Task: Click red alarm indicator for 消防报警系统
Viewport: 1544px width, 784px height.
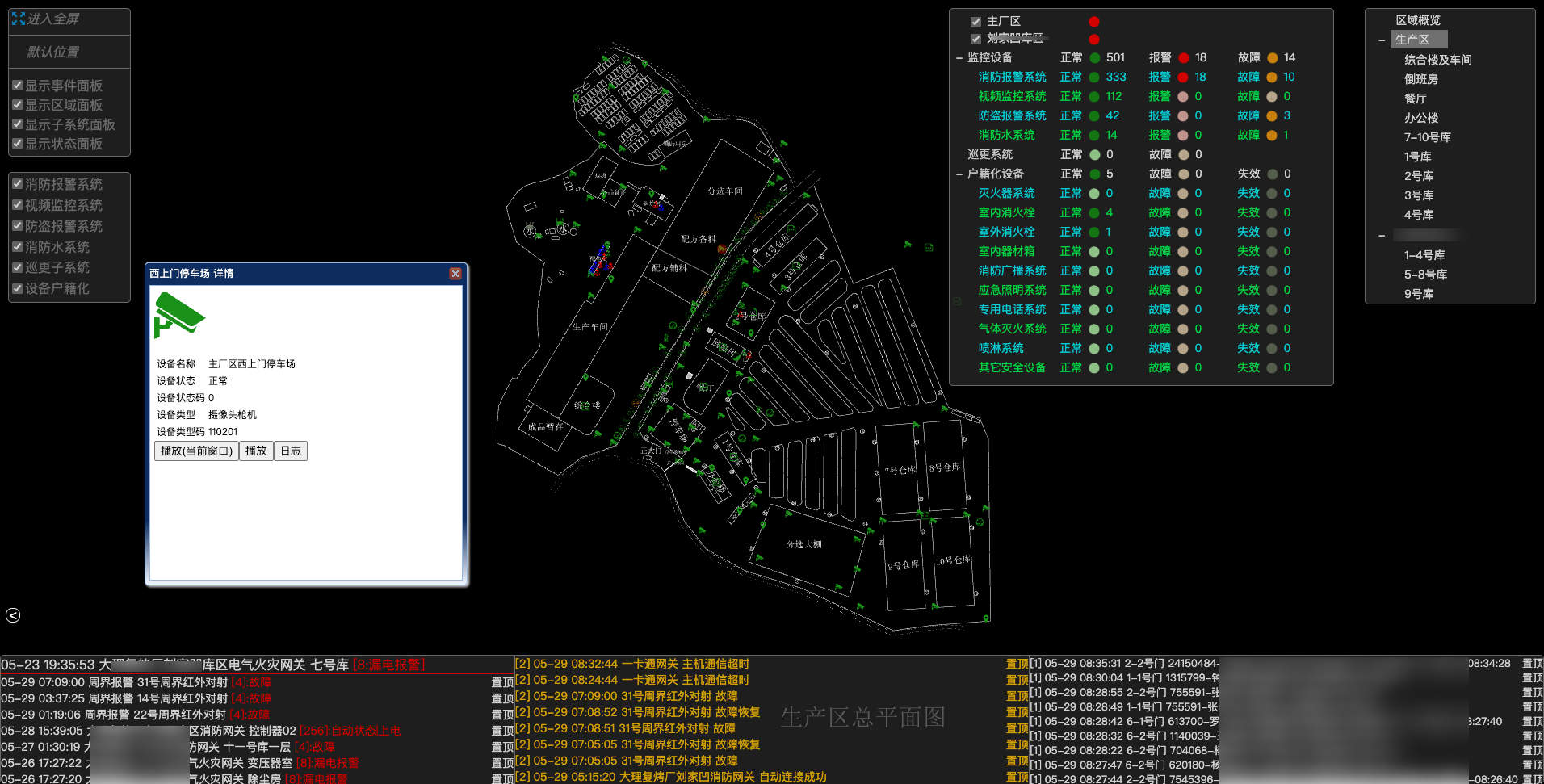Action: [1183, 78]
